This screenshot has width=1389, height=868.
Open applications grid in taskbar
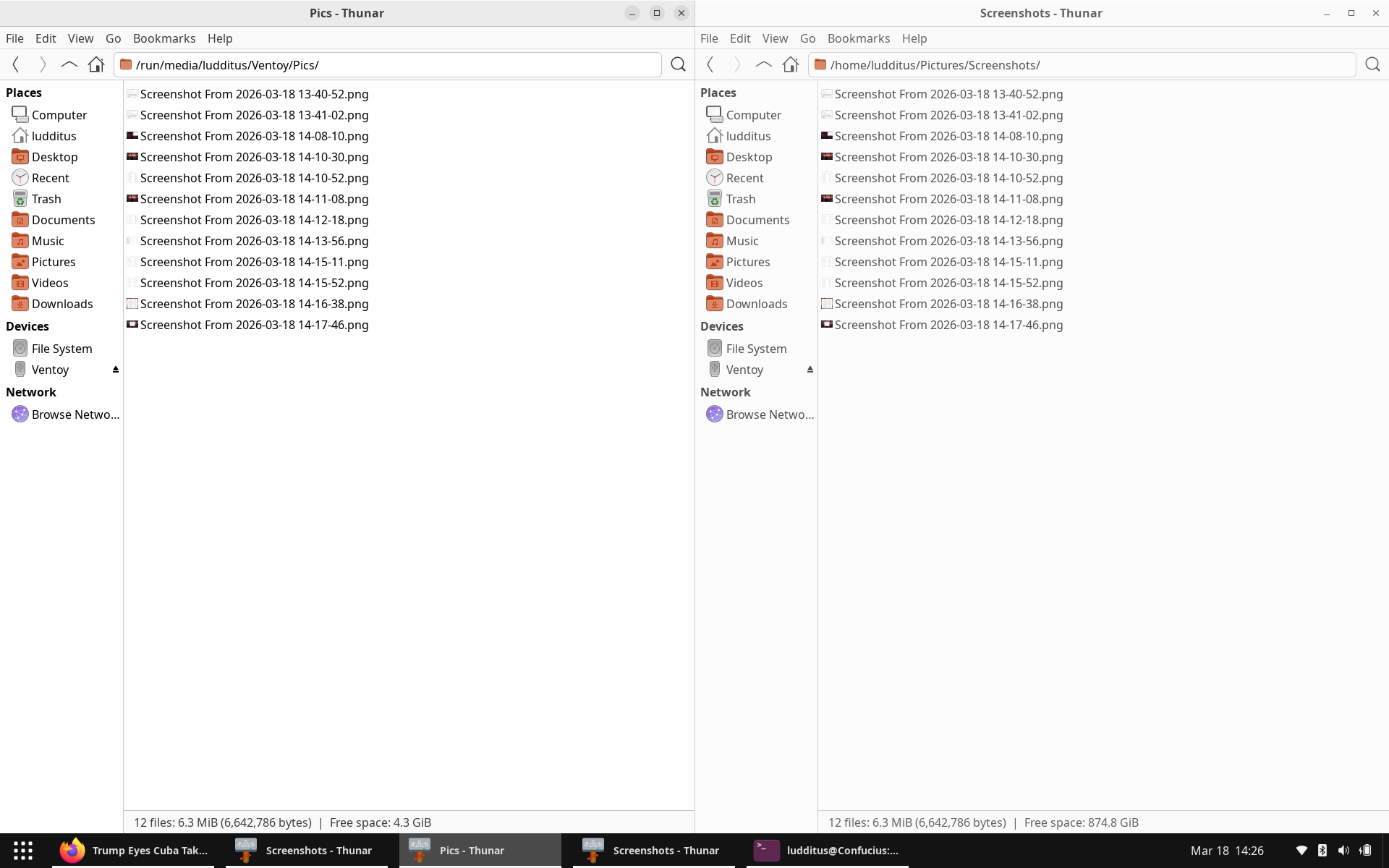23,850
